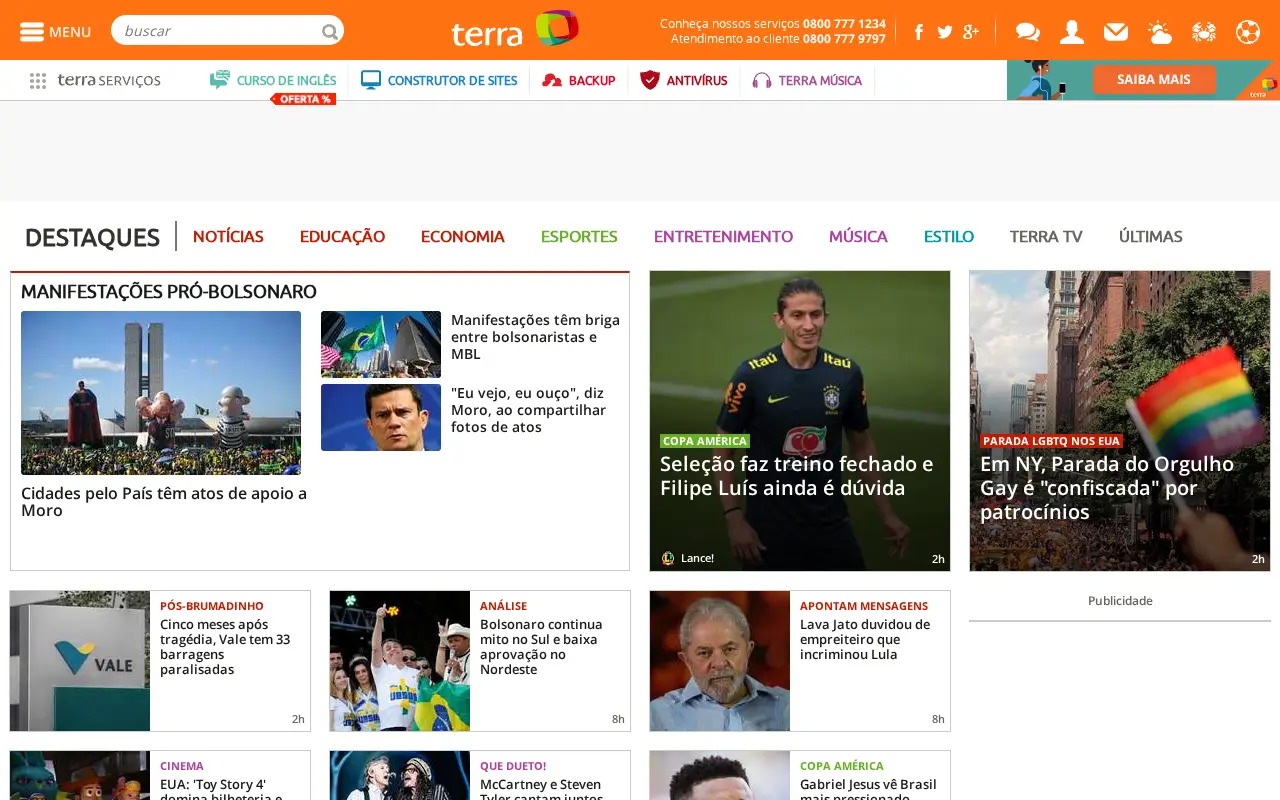Select the Educação tab
1280x800 pixels.
click(x=342, y=237)
